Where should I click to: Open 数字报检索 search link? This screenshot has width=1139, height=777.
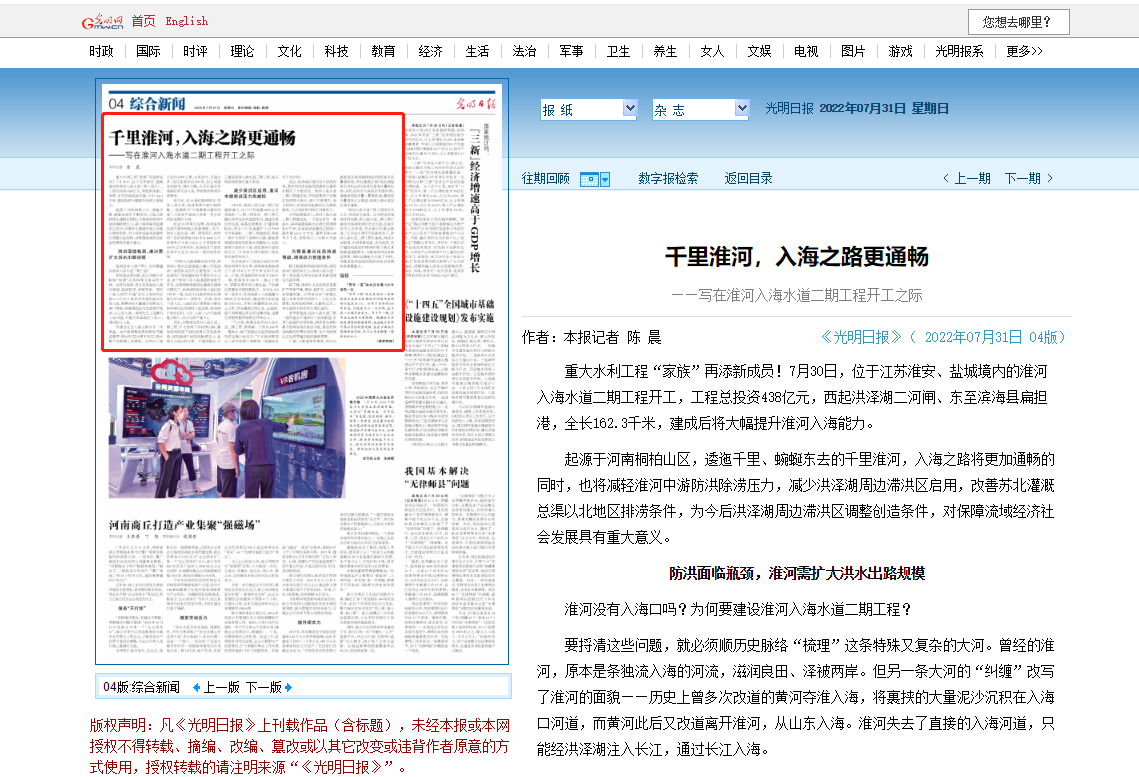coord(668,178)
